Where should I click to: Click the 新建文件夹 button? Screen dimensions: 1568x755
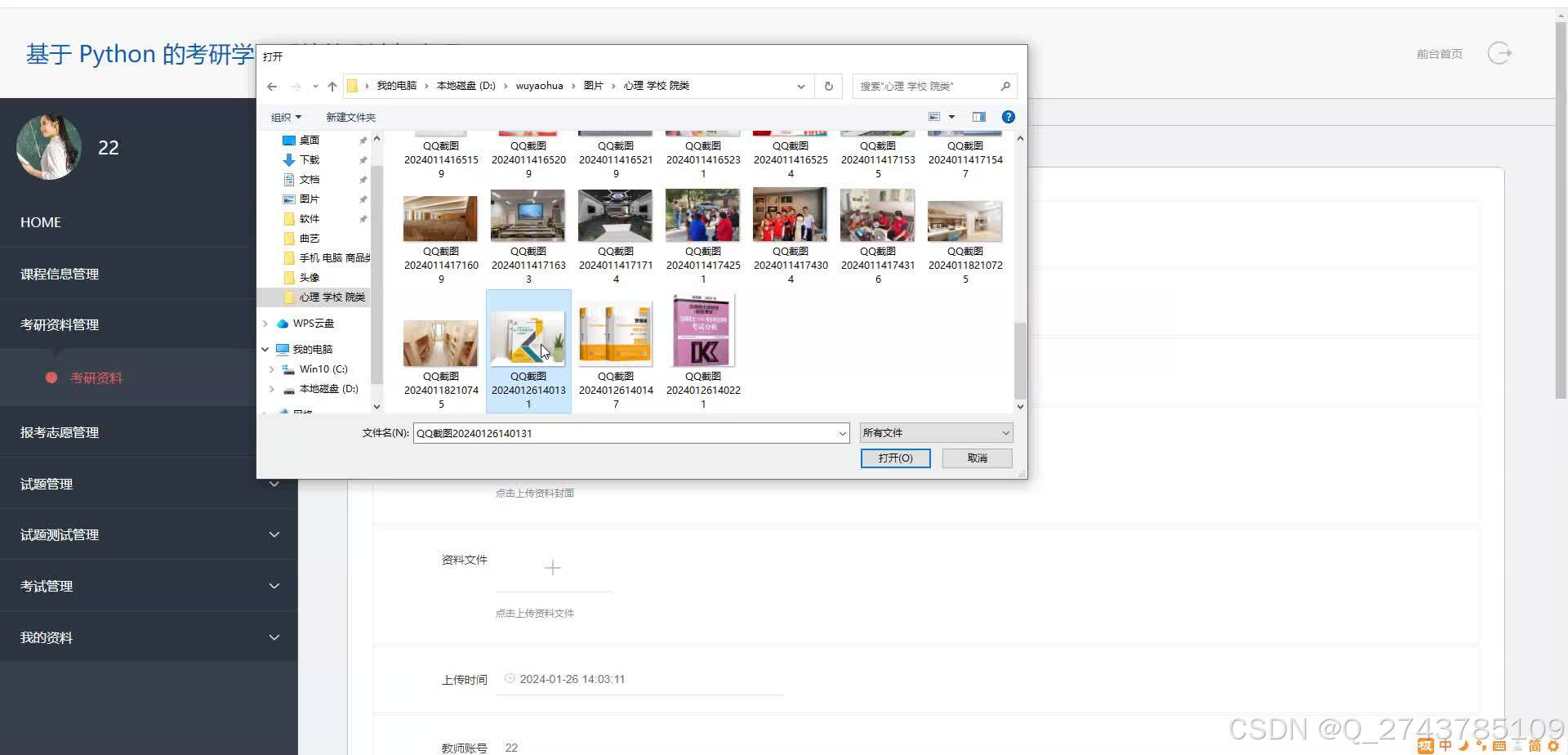coord(350,117)
